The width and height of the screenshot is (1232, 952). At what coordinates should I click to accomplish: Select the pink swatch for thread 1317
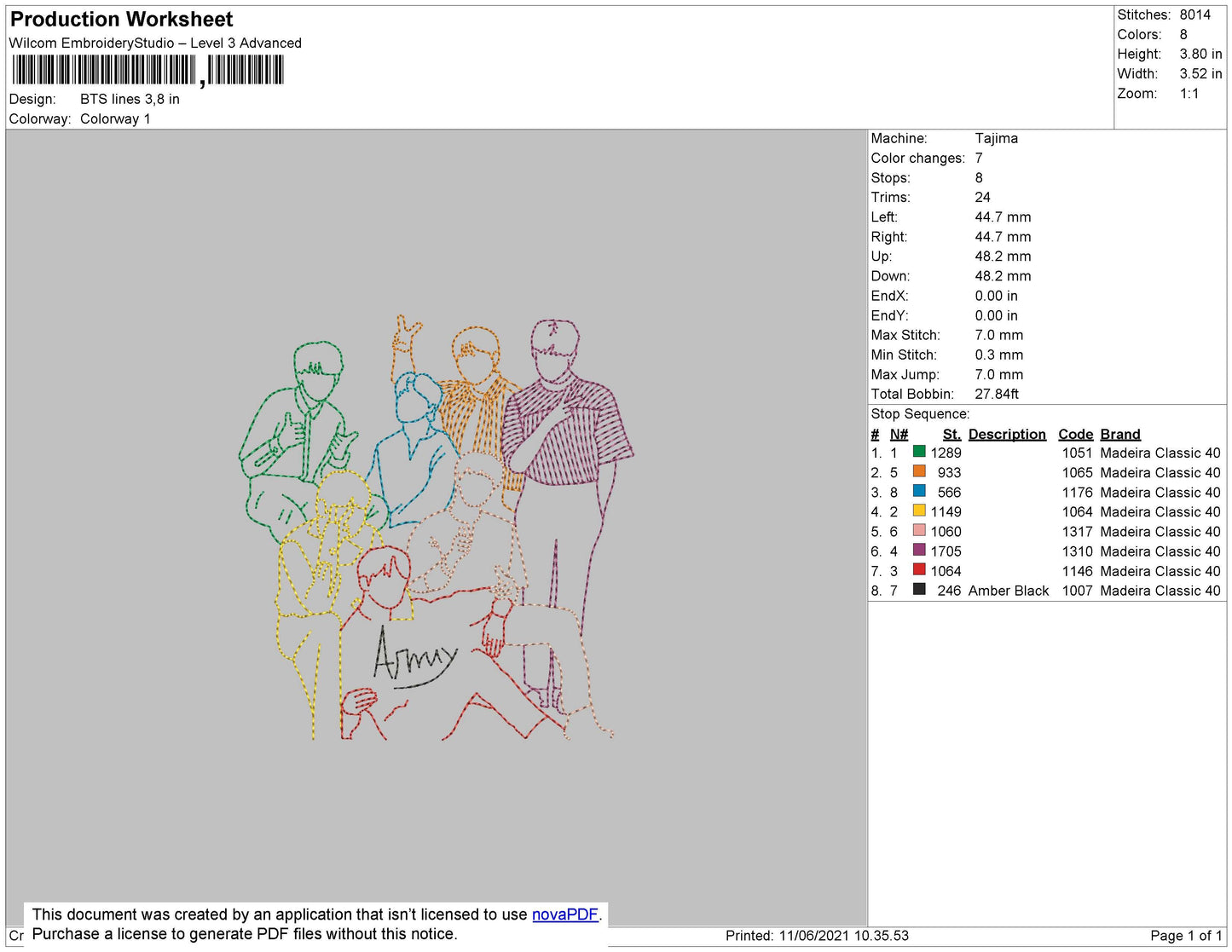tap(919, 530)
